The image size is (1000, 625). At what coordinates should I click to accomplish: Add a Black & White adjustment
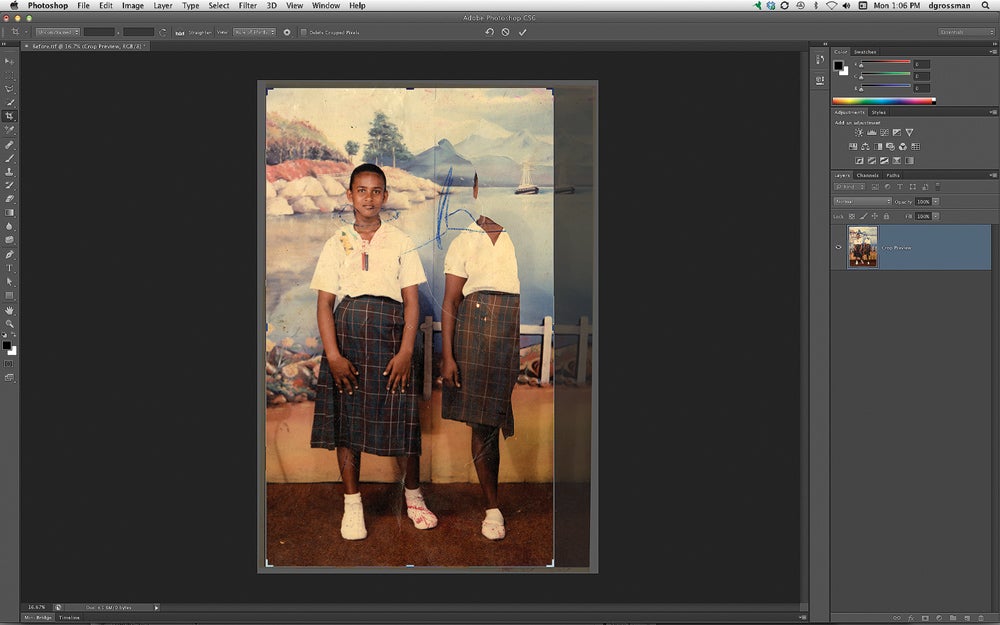878,147
